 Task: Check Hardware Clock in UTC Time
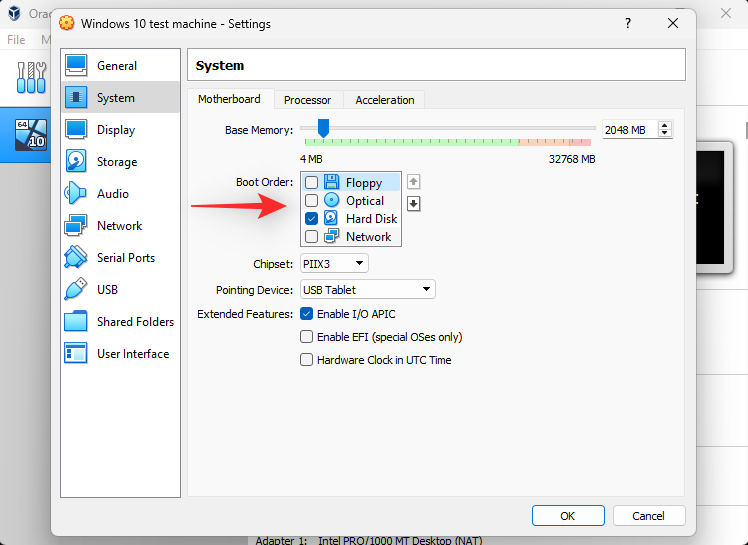[306, 359]
